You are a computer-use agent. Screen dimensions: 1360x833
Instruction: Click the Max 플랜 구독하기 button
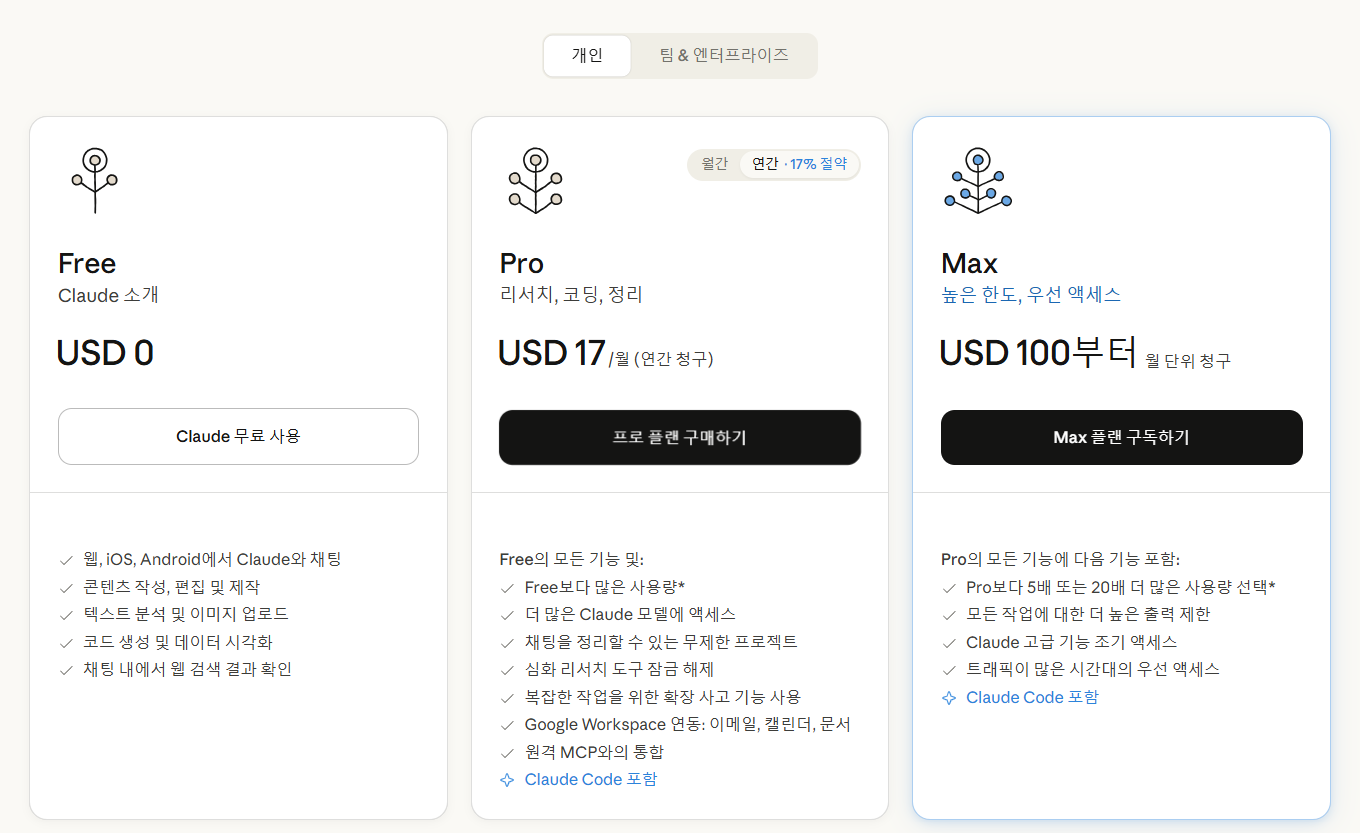(1122, 437)
